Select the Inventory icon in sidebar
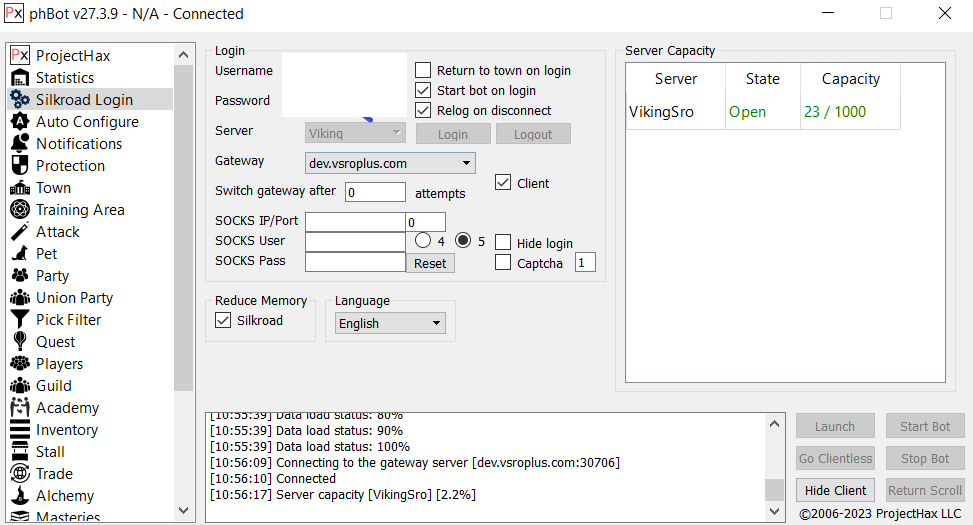This screenshot has width=973, height=525. (x=19, y=430)
